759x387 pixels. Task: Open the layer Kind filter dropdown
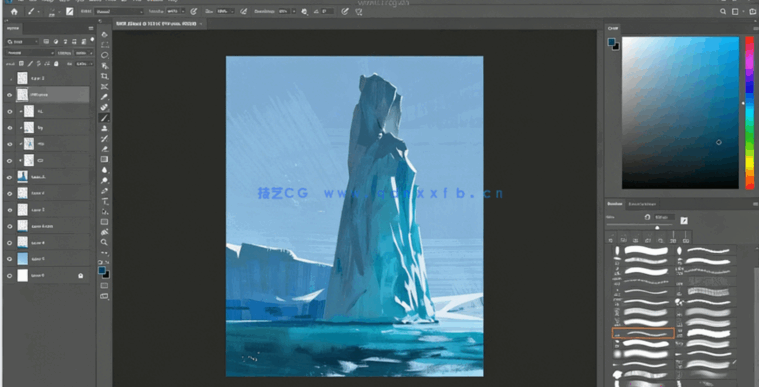point(22,42)
